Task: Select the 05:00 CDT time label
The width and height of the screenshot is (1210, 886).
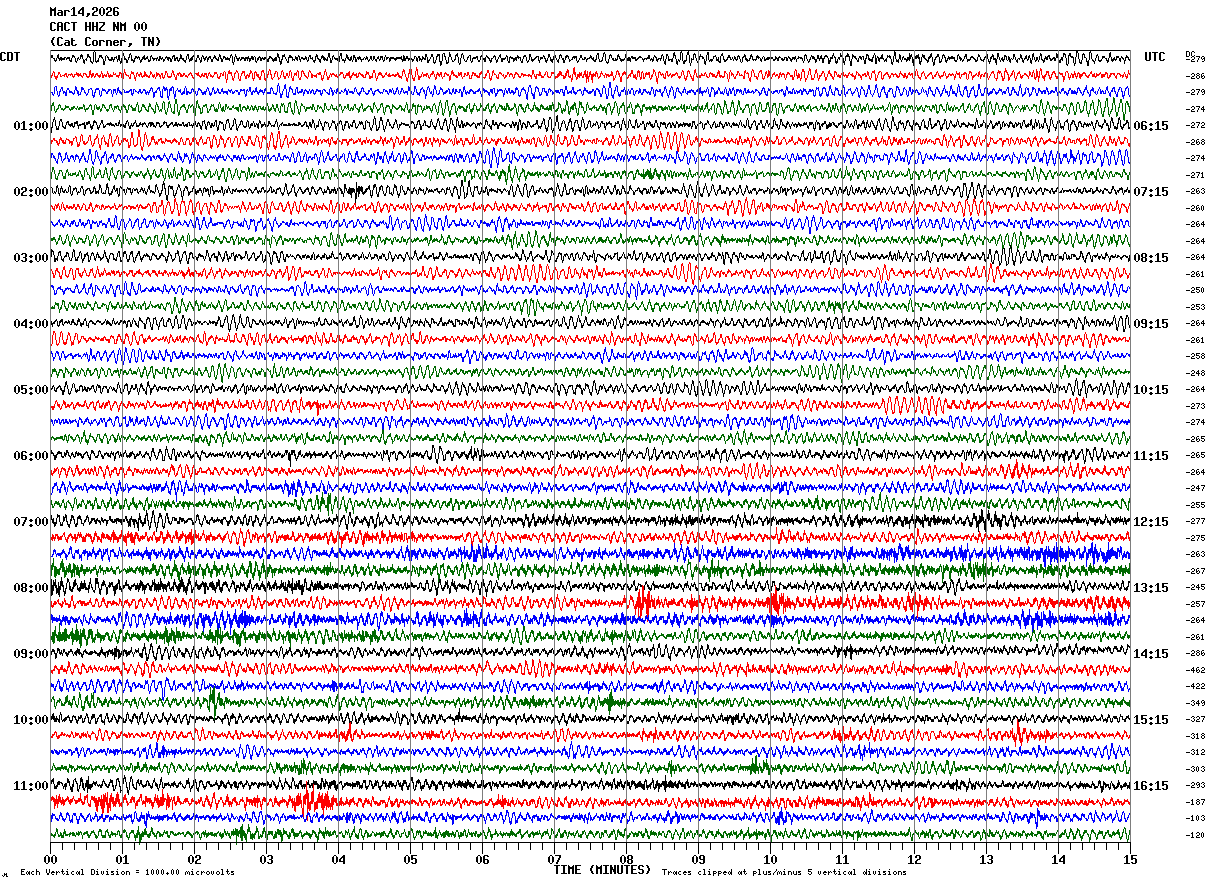Action: 30,390
